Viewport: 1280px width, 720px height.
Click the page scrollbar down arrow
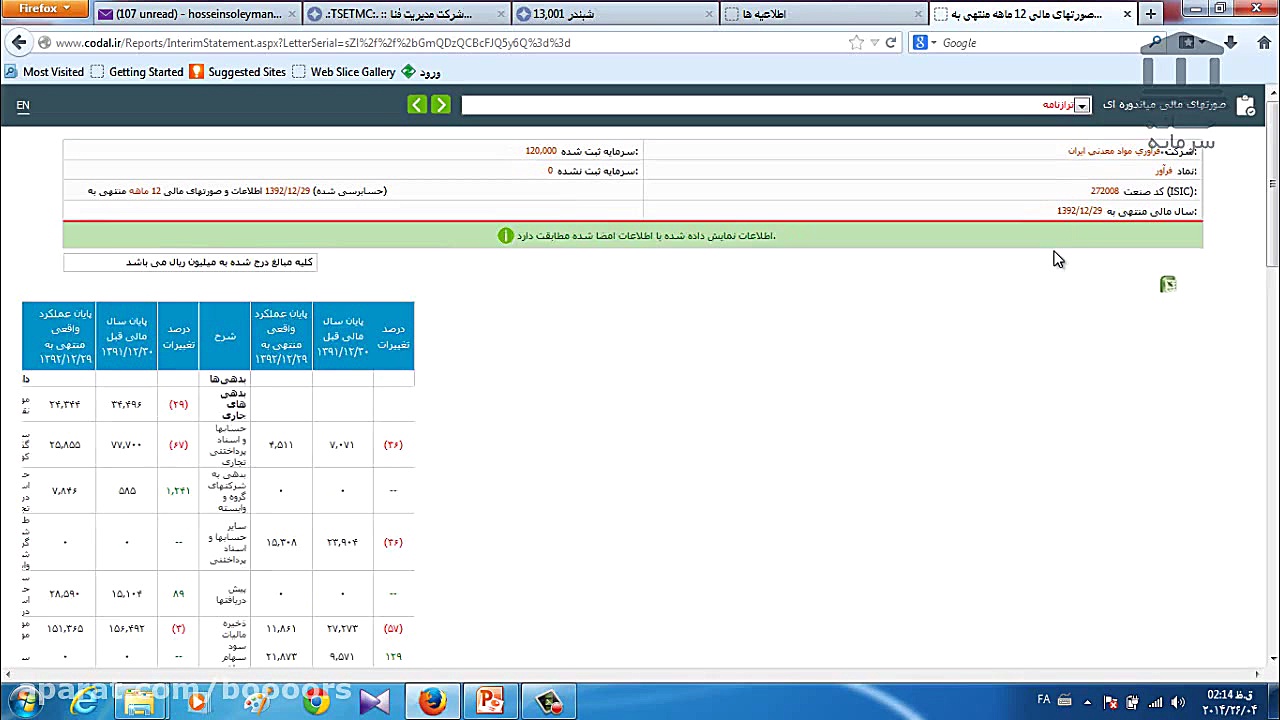click(x=1273, y=658)
